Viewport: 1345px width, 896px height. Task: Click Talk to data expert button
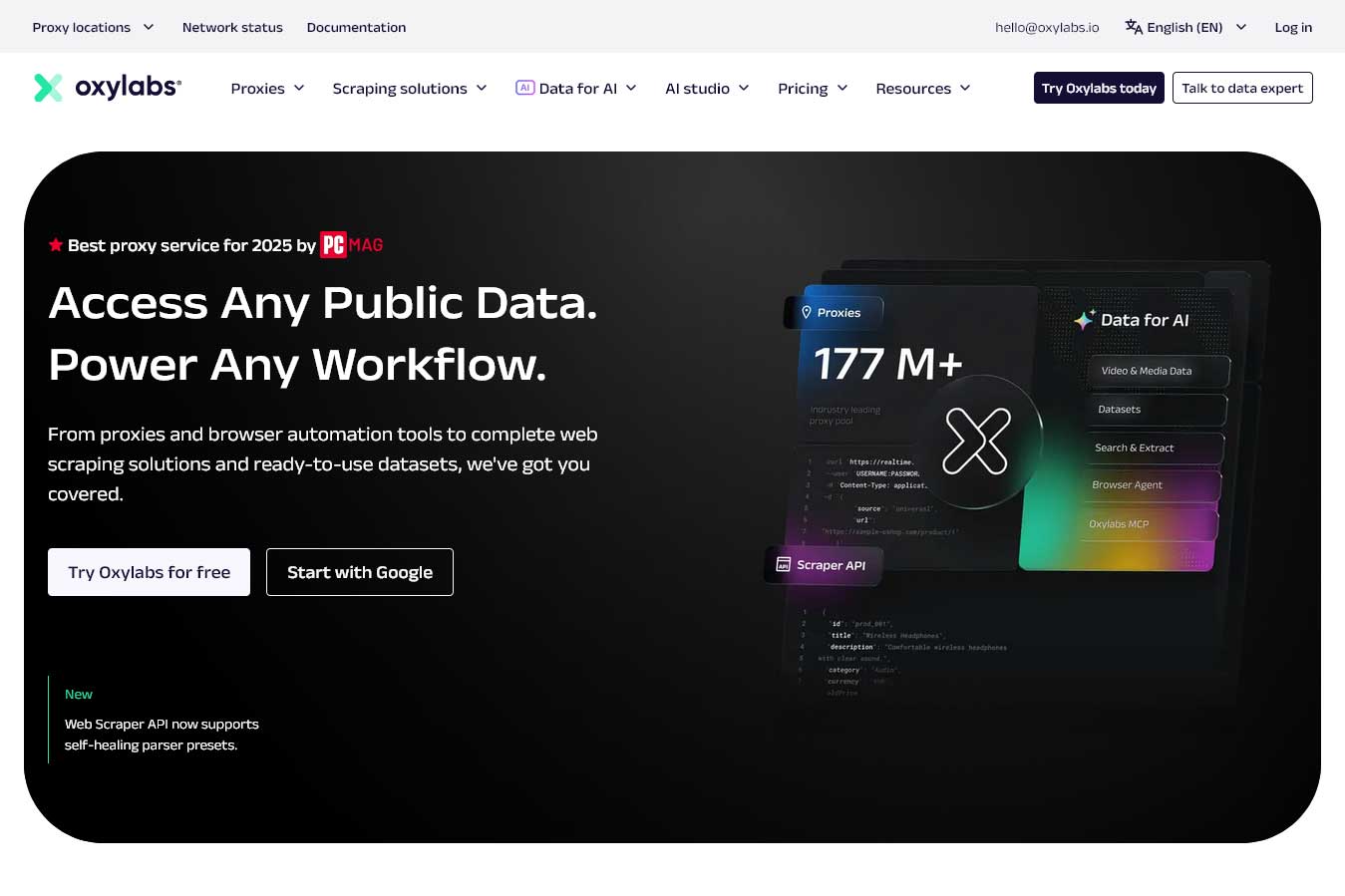pos(1242,88)
